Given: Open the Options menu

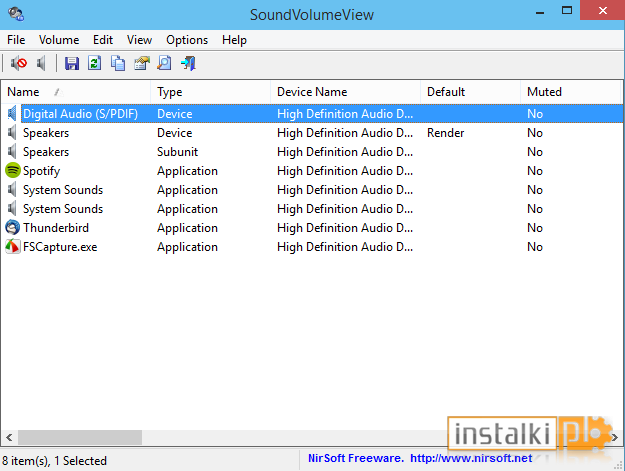Looking at the screenshot, I should (x=187, y=40).
